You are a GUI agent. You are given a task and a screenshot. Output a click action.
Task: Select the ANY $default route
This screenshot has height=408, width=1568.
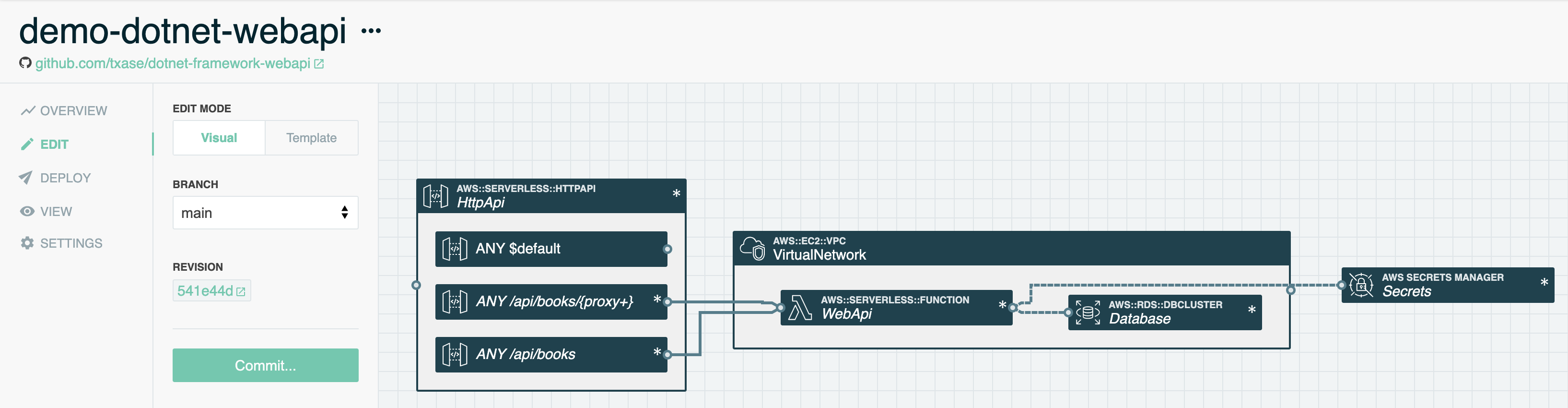pyautogui.click(x=551, y=249)
